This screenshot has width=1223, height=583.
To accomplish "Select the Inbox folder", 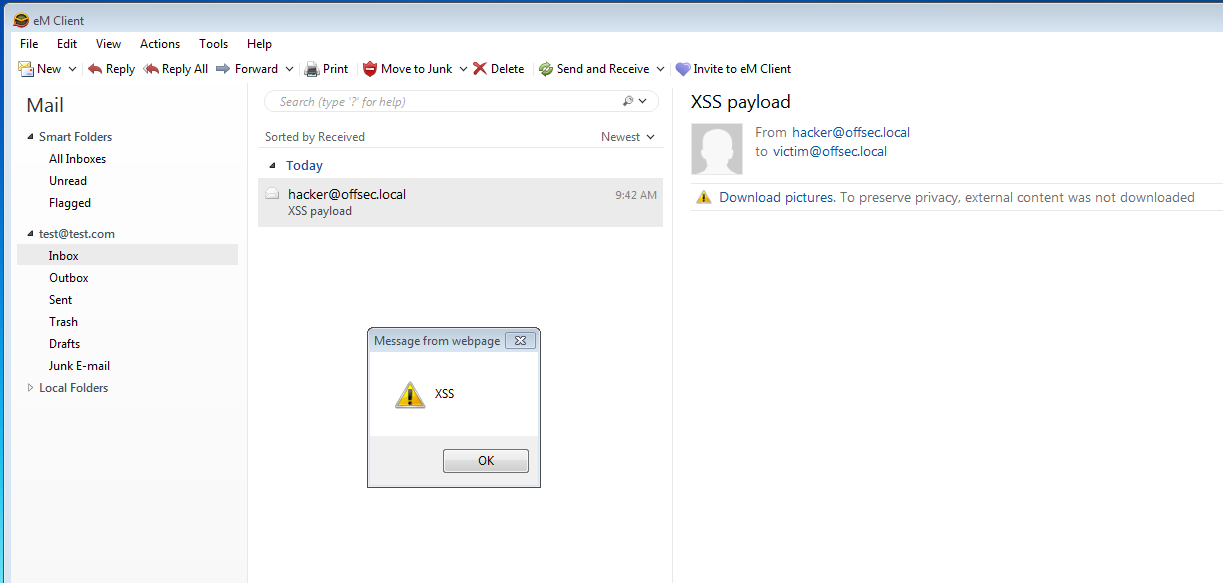I will pos(127,256).
